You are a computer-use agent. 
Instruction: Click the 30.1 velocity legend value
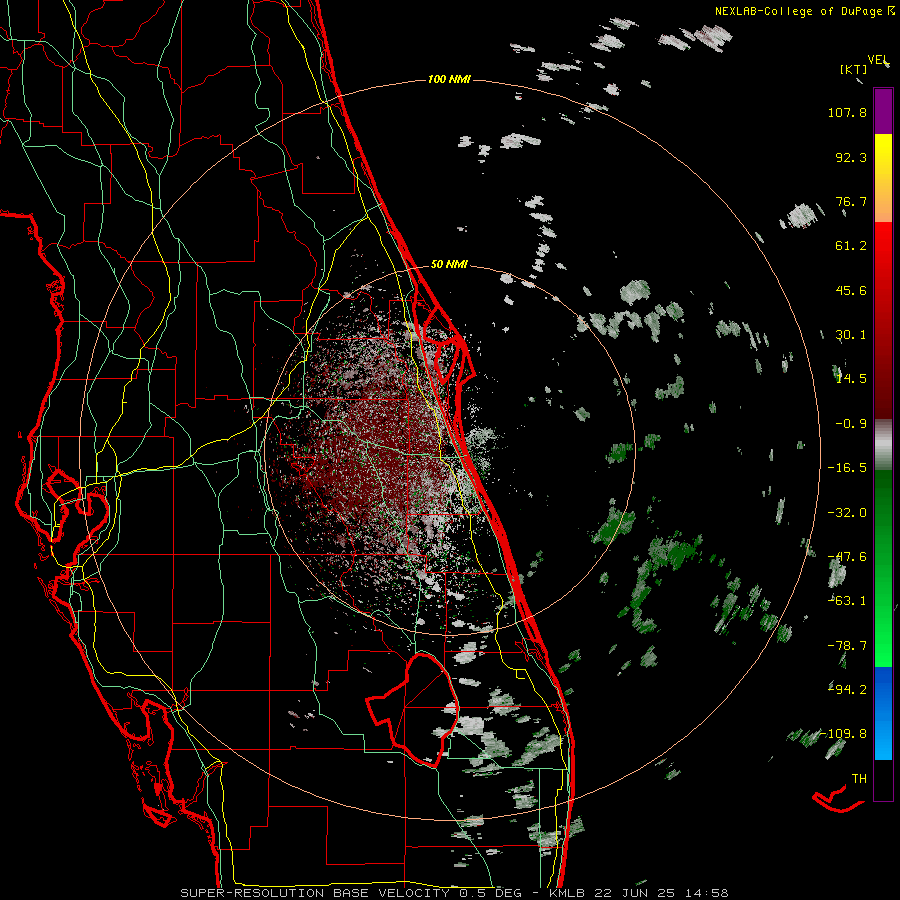click(x=851, y=335)
